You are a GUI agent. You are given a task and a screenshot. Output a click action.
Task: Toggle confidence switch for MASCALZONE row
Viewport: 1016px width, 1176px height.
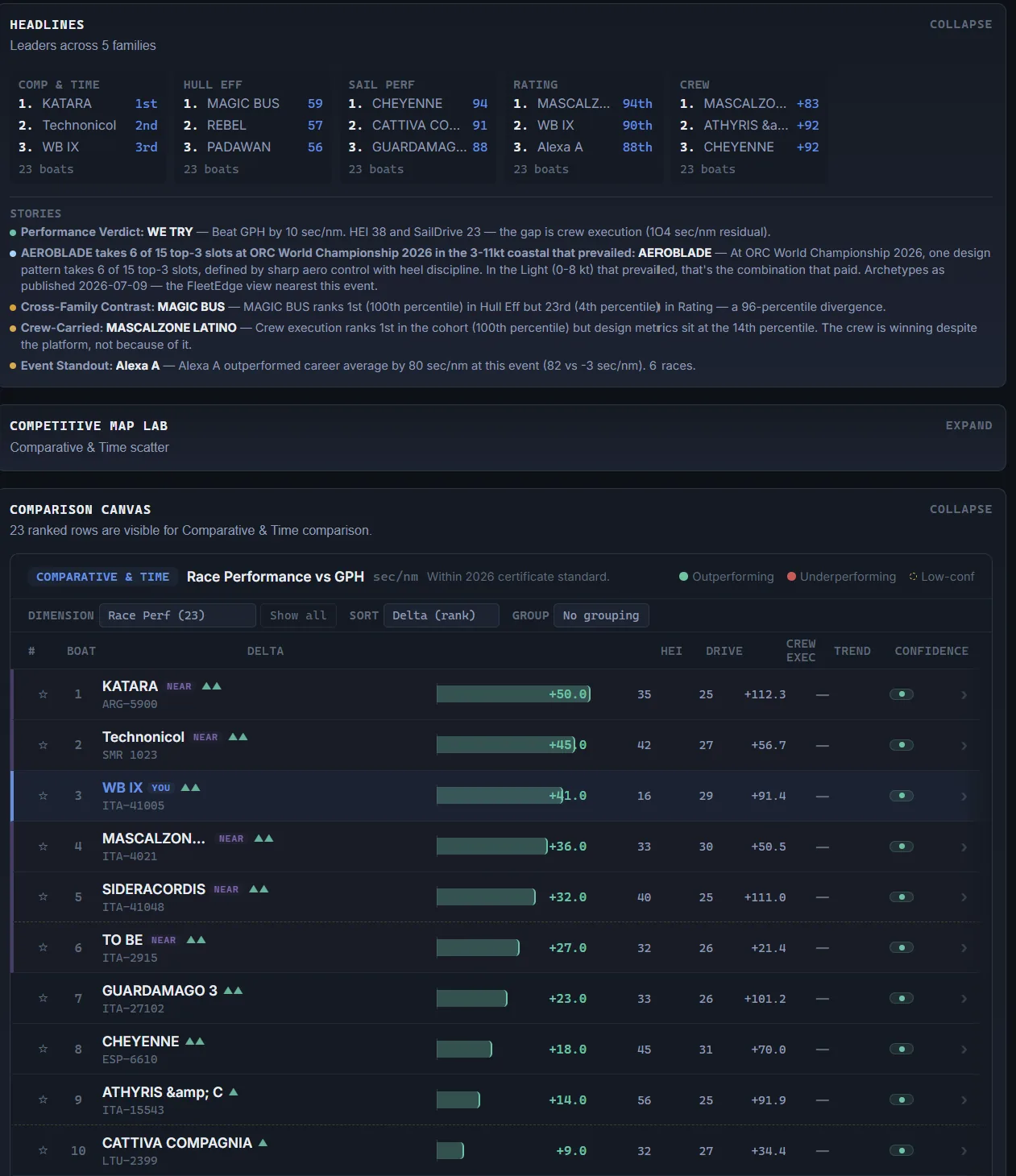tap(902, 847)
